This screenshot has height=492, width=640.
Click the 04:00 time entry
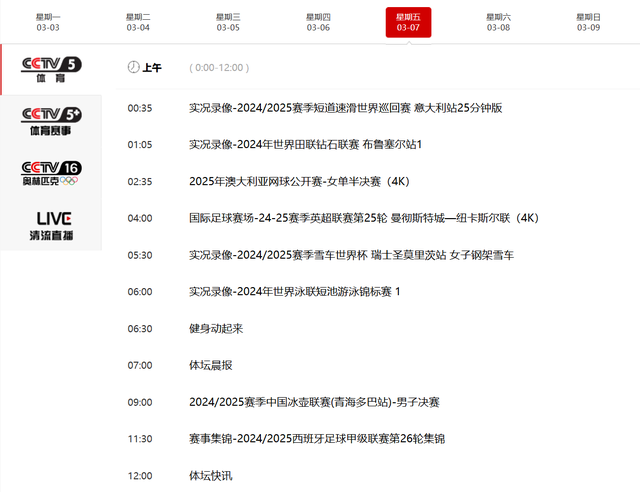pyautogui.click(x=140, y=218)
